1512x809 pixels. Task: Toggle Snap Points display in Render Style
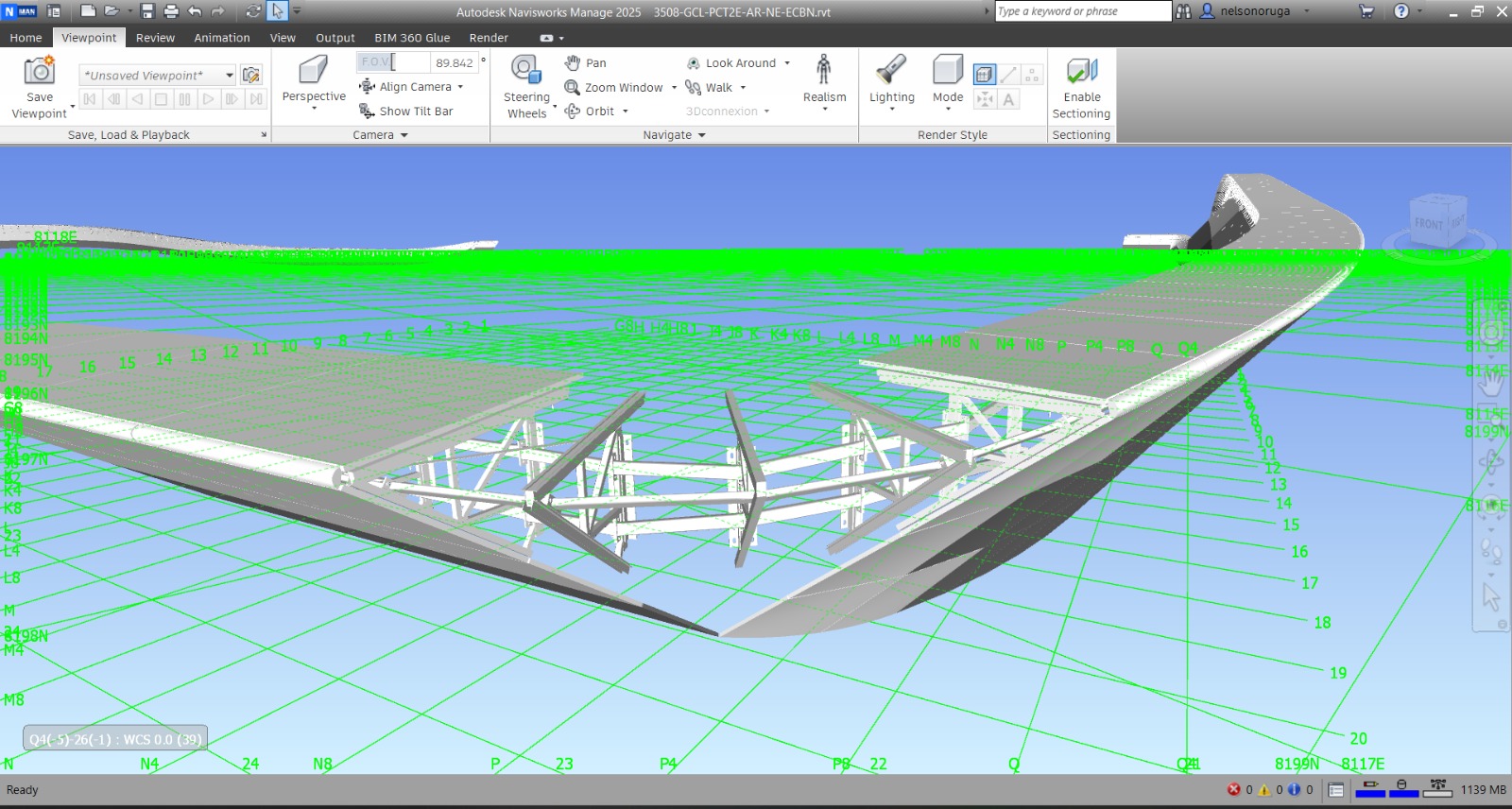tap(985, 99)
